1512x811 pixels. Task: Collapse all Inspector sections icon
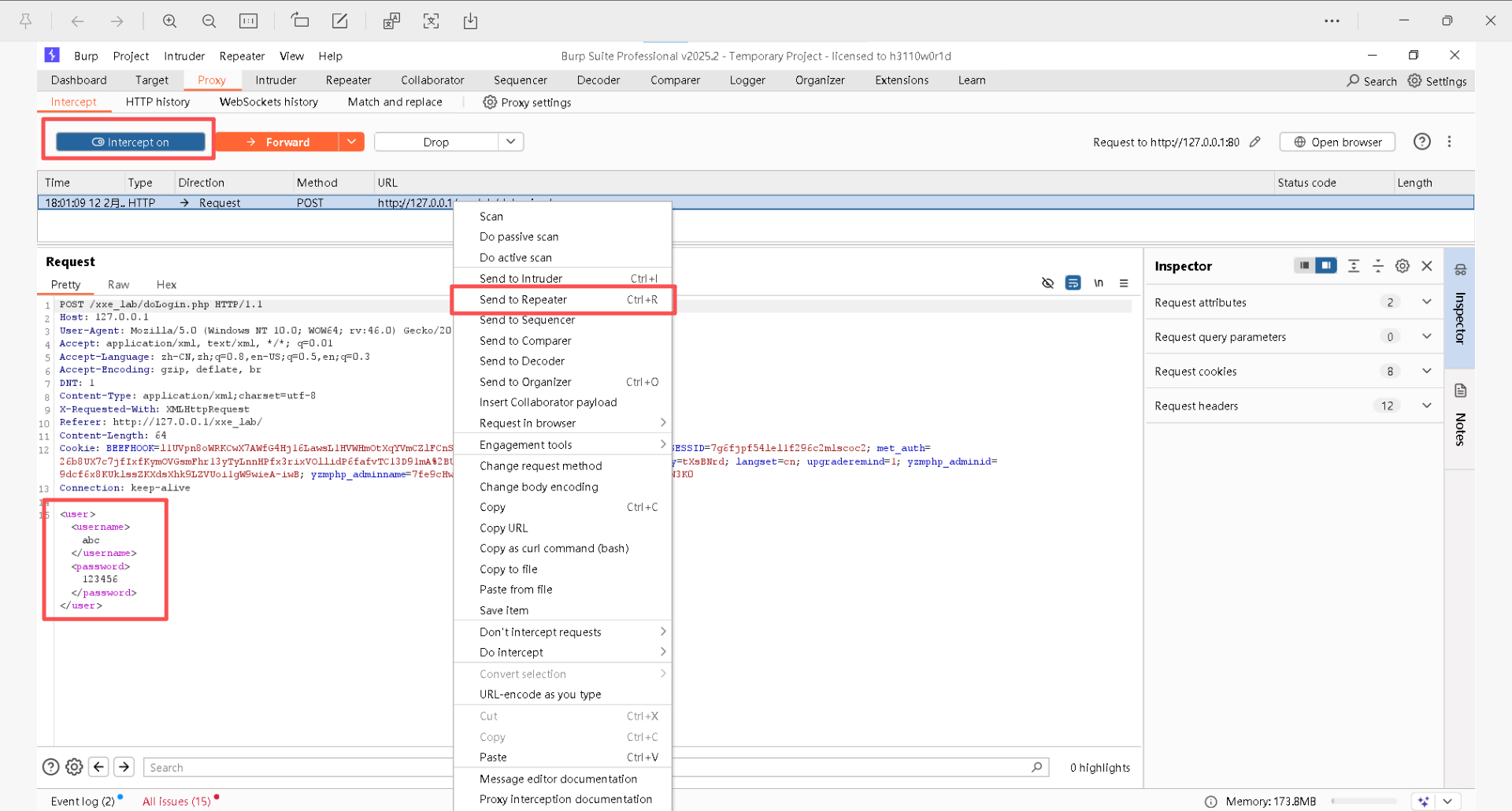(1378, 266)
